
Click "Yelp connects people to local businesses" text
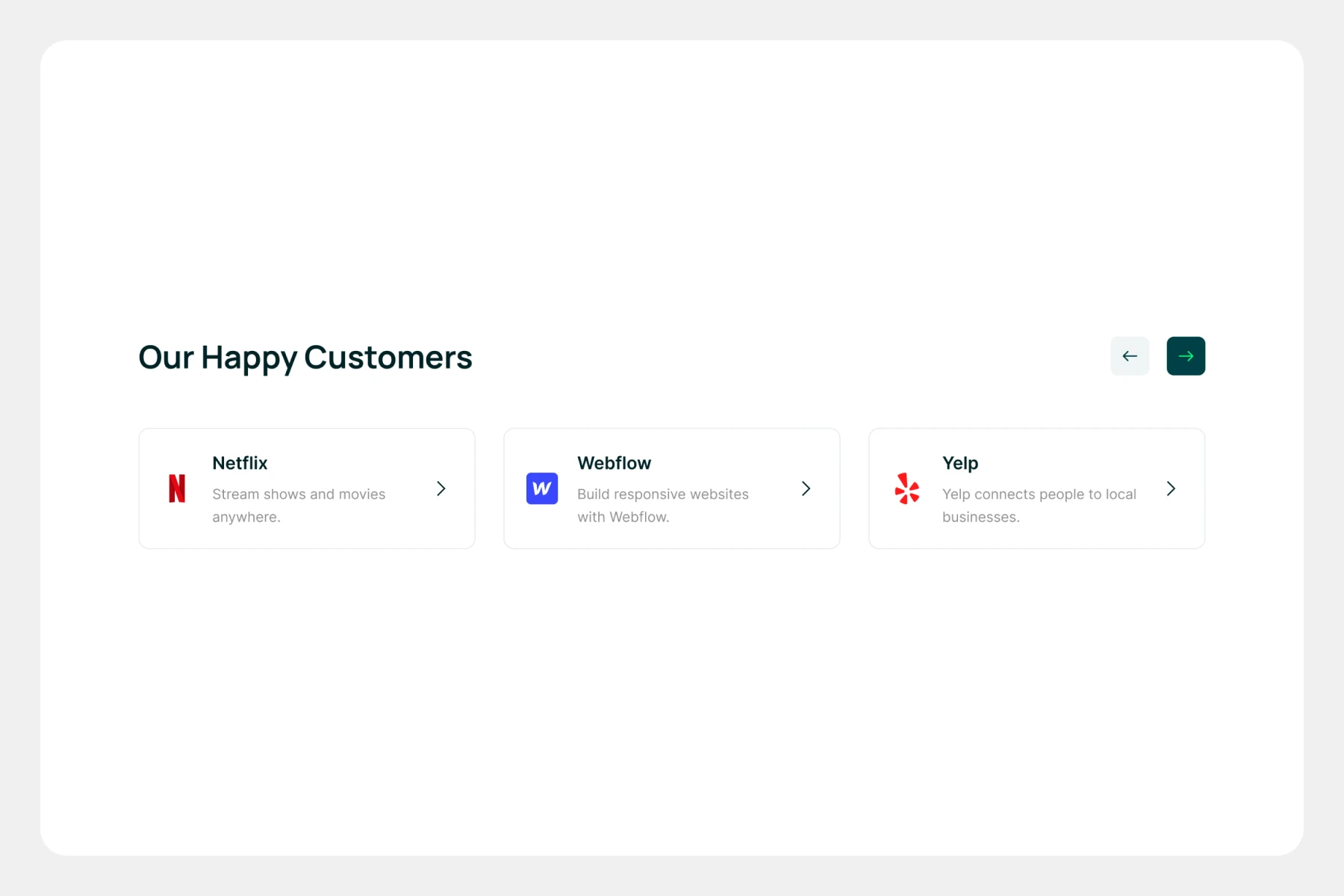[x=1039, y=505]
